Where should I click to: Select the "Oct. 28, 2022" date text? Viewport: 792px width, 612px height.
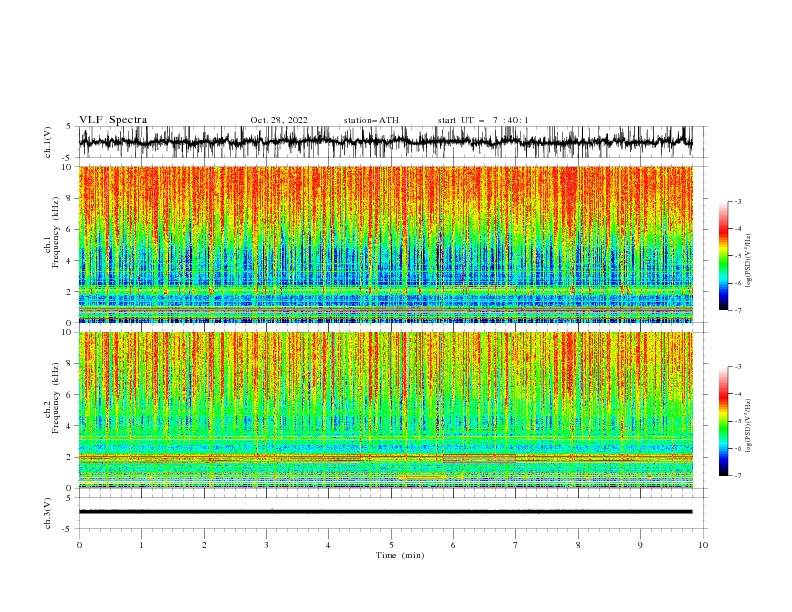[279, 120]
